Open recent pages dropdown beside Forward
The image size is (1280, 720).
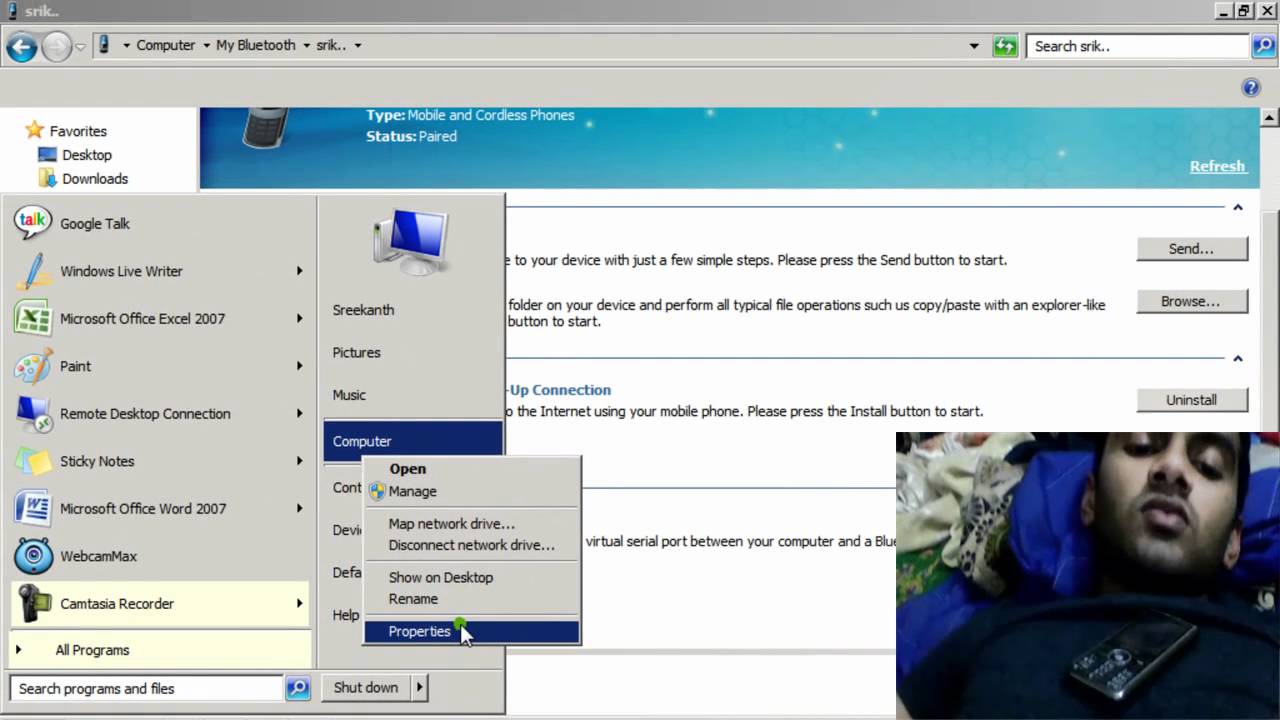(80, 47)
